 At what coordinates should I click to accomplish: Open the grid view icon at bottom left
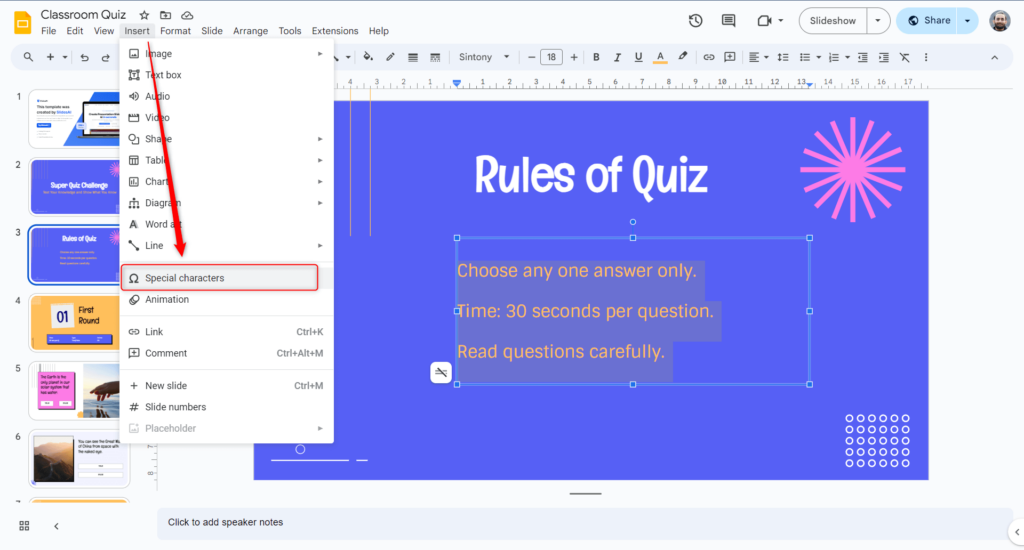[x=24, y=525]
